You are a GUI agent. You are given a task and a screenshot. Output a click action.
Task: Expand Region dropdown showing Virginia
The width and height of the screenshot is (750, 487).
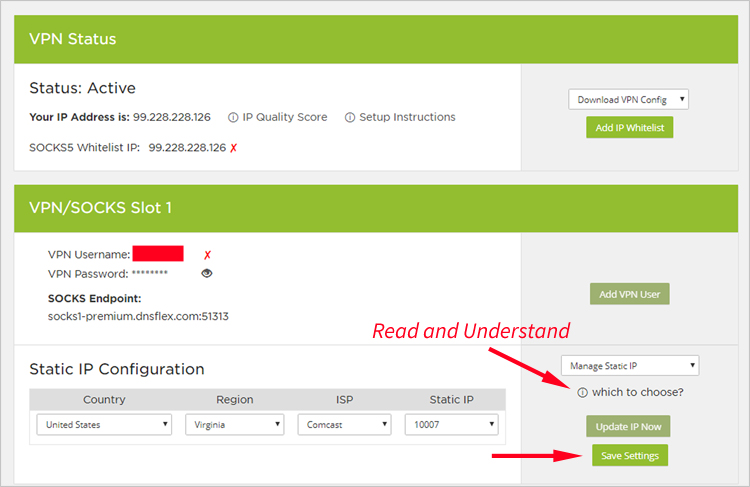(235, 424)
